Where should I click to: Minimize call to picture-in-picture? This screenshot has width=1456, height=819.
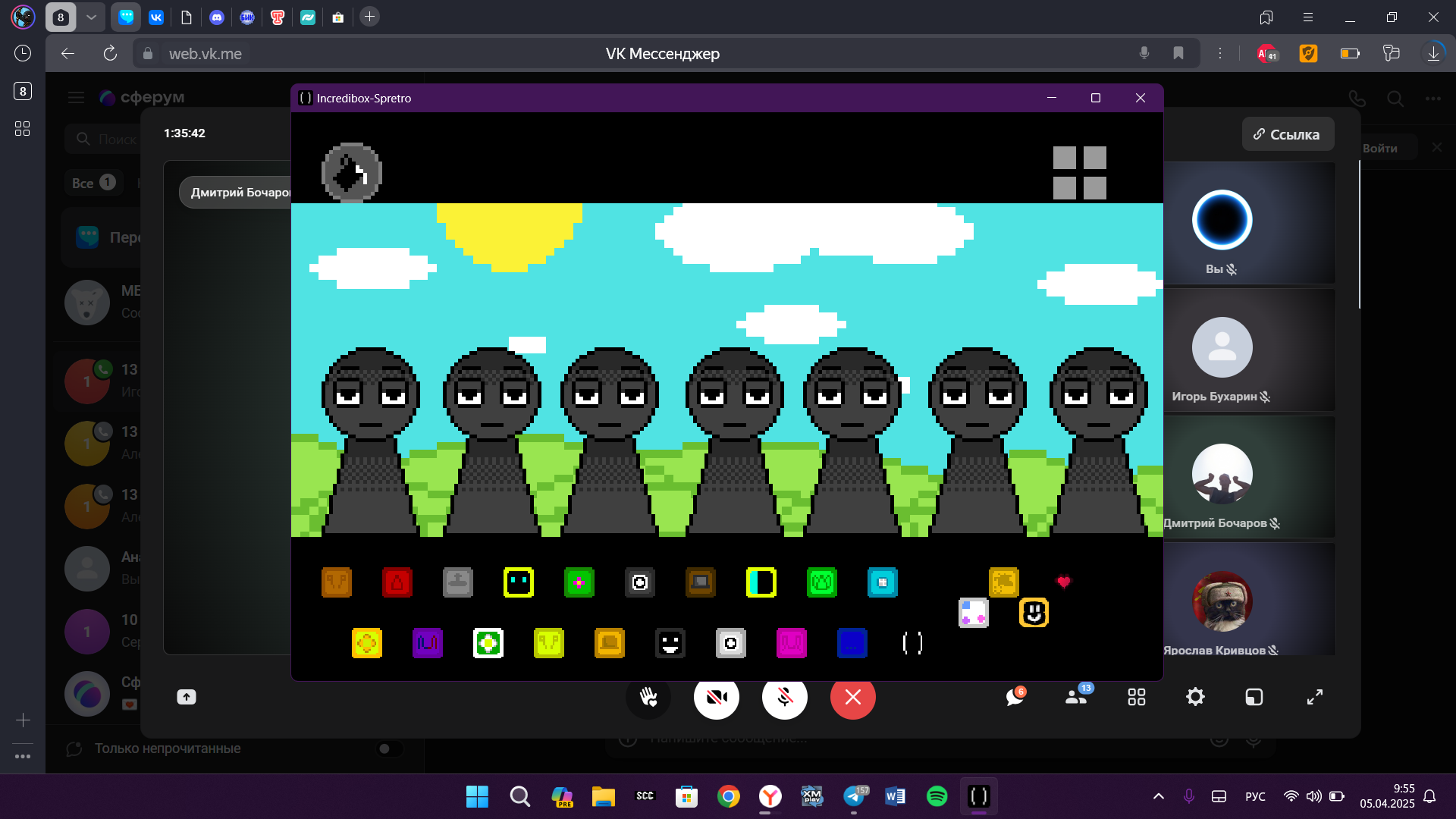point(1254,697)
